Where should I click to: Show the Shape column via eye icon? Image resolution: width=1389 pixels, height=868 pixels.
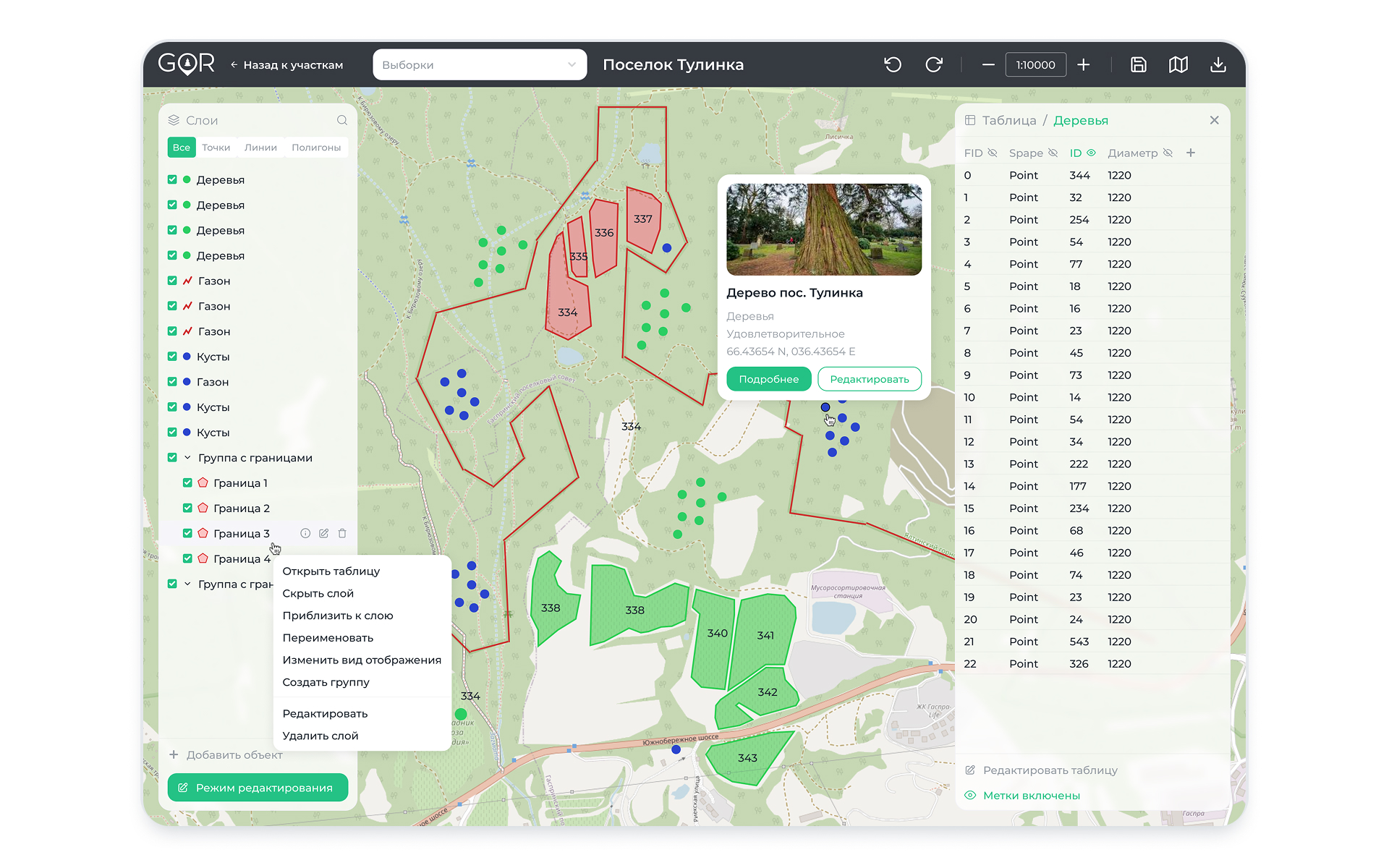1053,153
